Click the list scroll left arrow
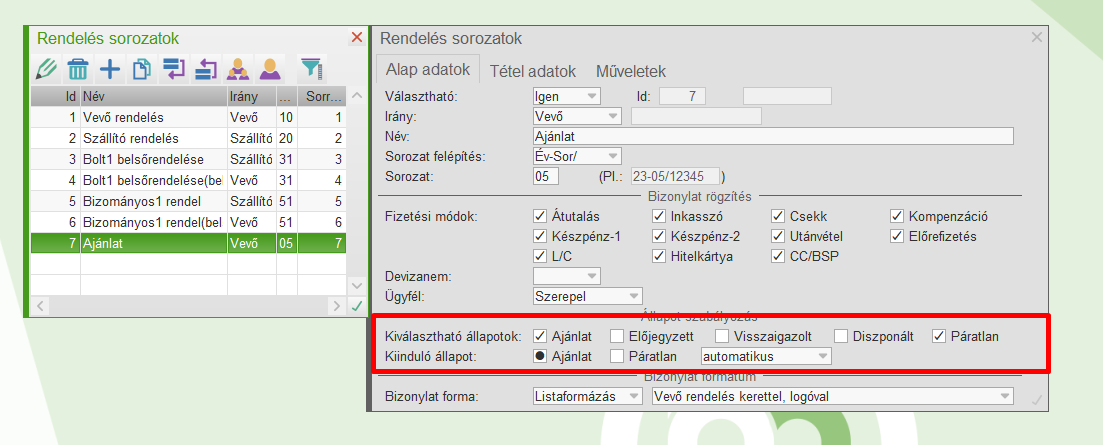The image size is (1103, 445). [x=39, y=306]
